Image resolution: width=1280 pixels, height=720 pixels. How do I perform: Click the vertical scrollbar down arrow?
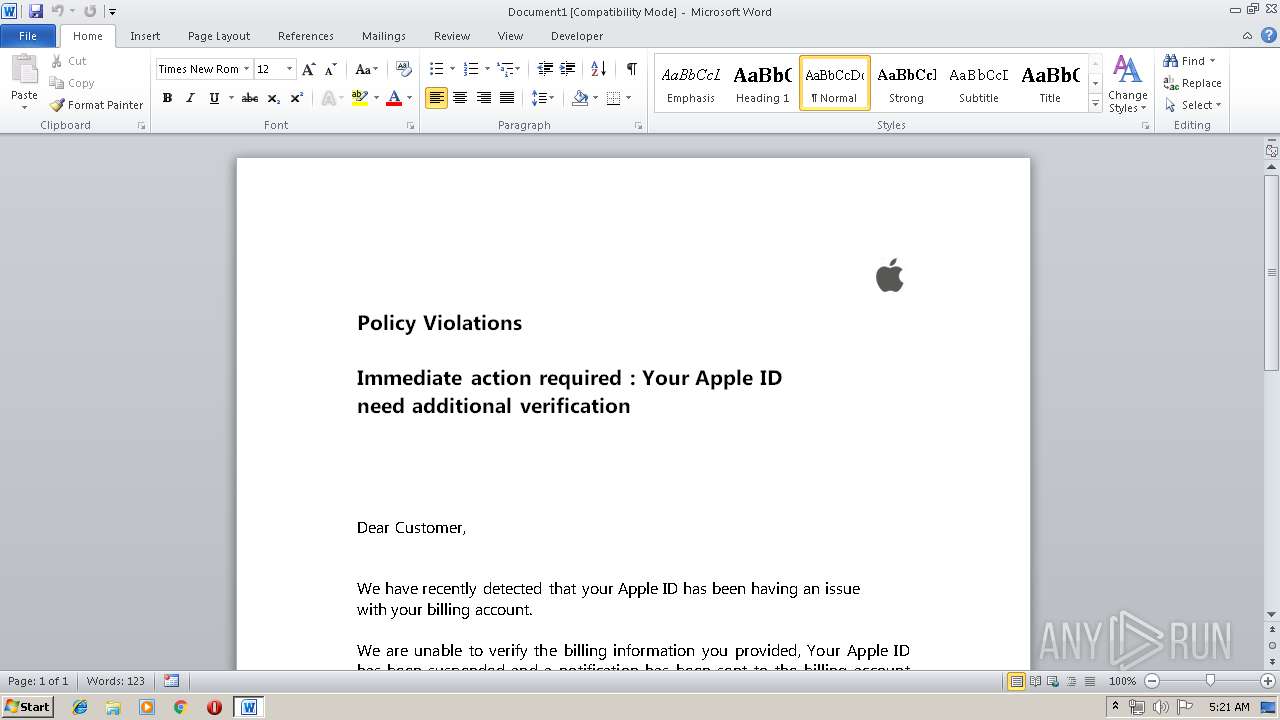click(1271, 614)
